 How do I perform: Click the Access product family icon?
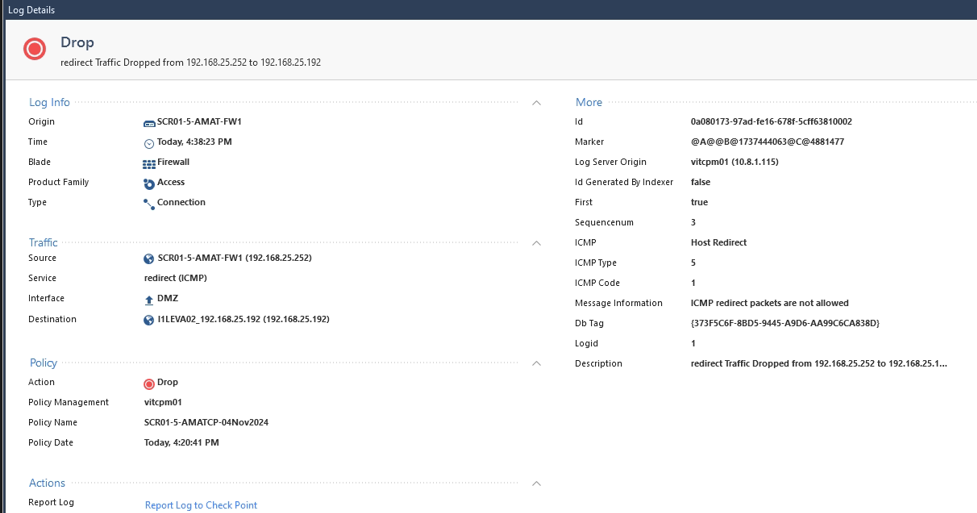point(149,183)
